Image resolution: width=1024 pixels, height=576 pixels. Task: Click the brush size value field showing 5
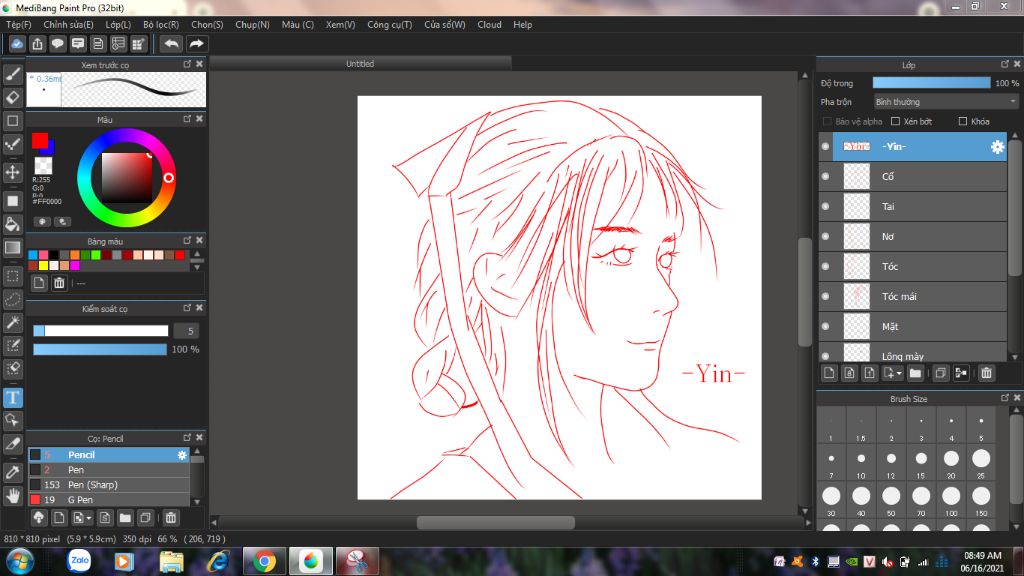[x=187, y=331]
